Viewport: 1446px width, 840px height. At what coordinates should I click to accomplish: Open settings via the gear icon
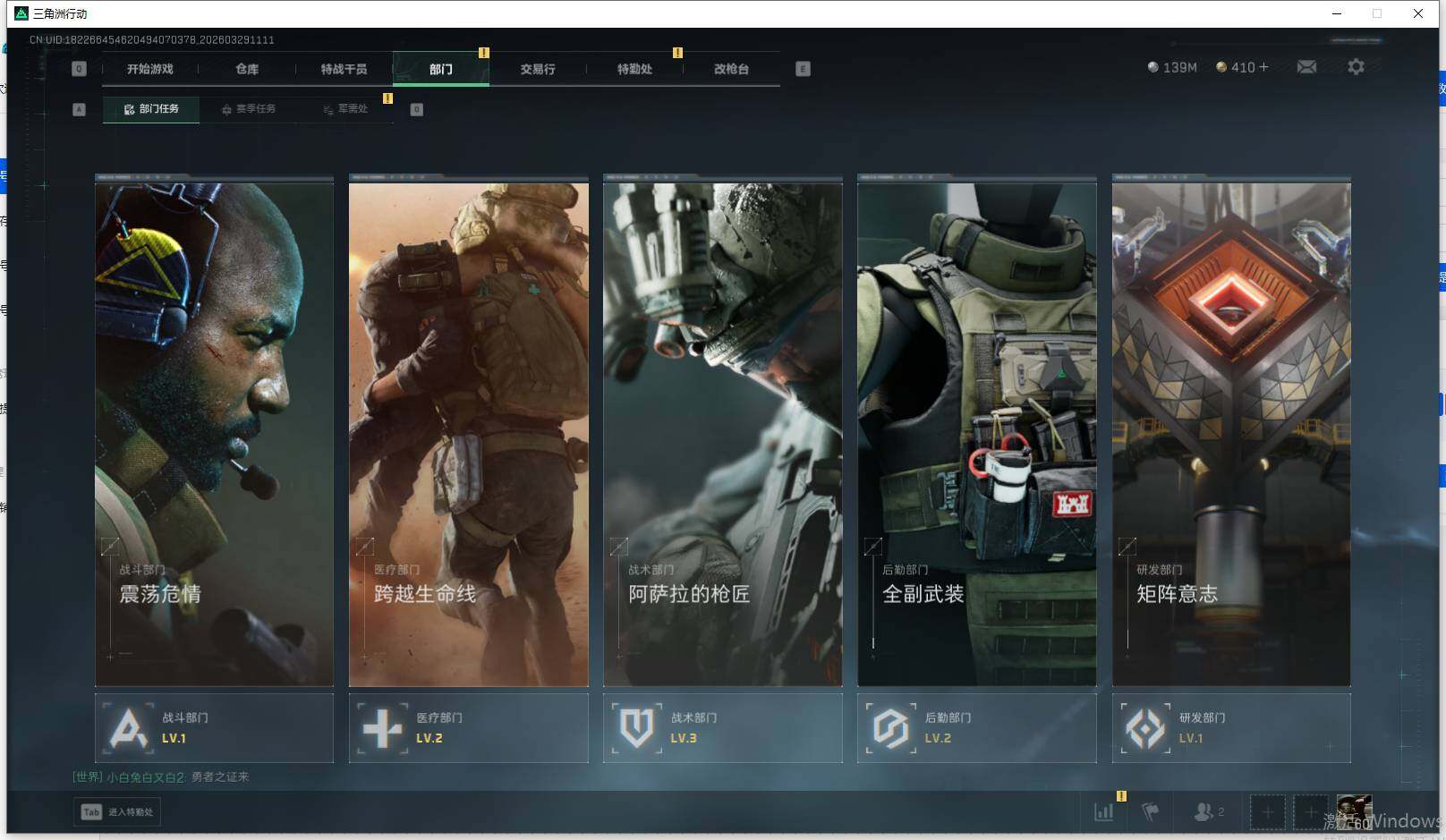click(1356, 67)
